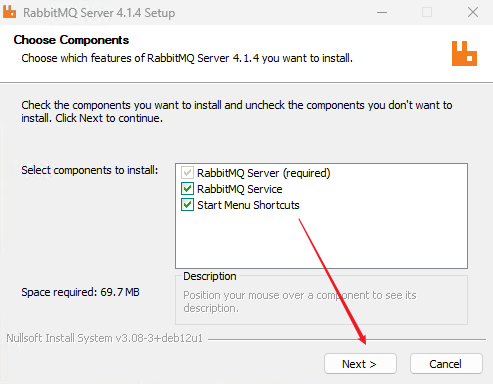Click the RabbitMQ Server 4.1.4 Setup title

pos(99,13)
